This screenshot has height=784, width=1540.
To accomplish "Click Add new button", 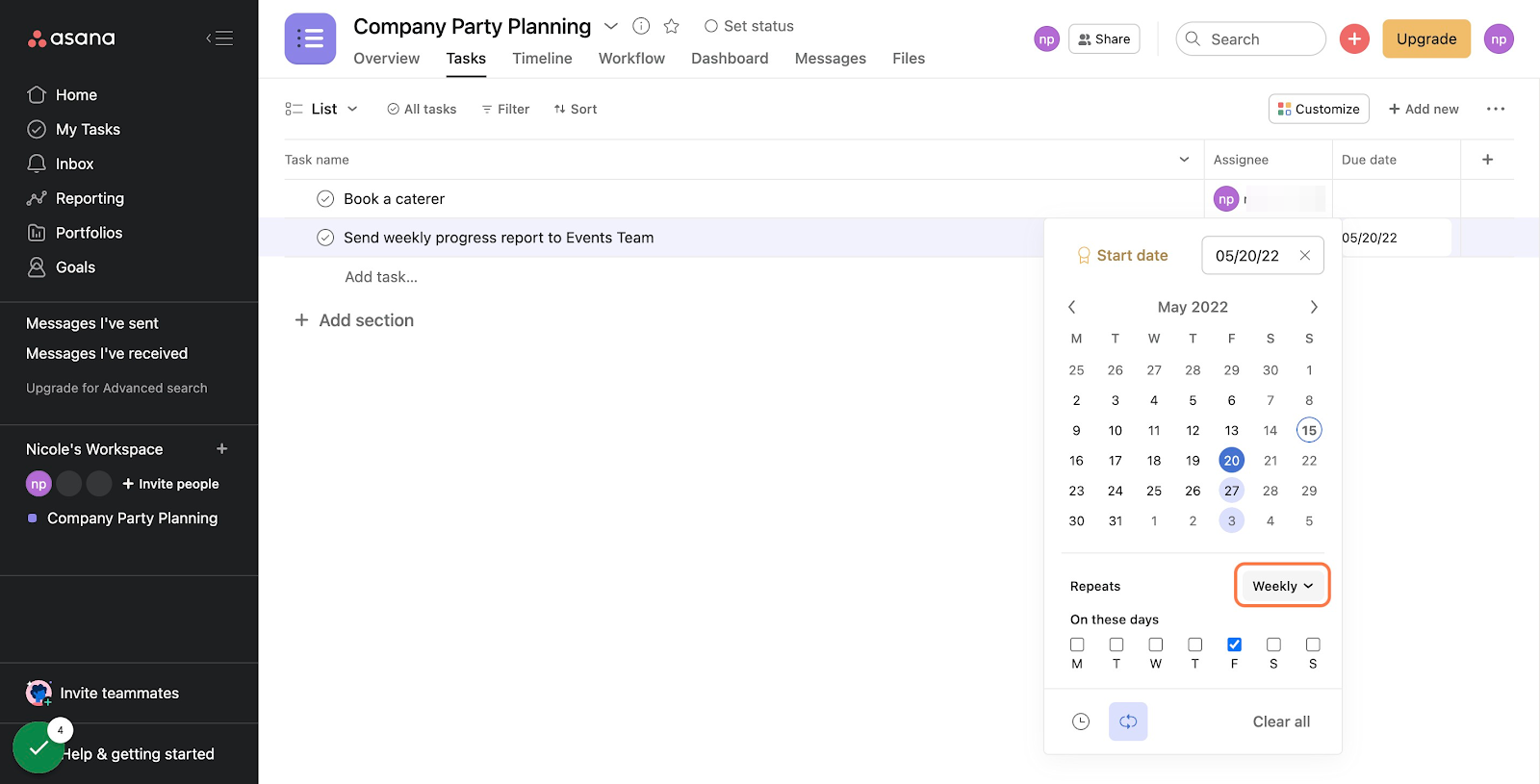I will pos(1424,109).
